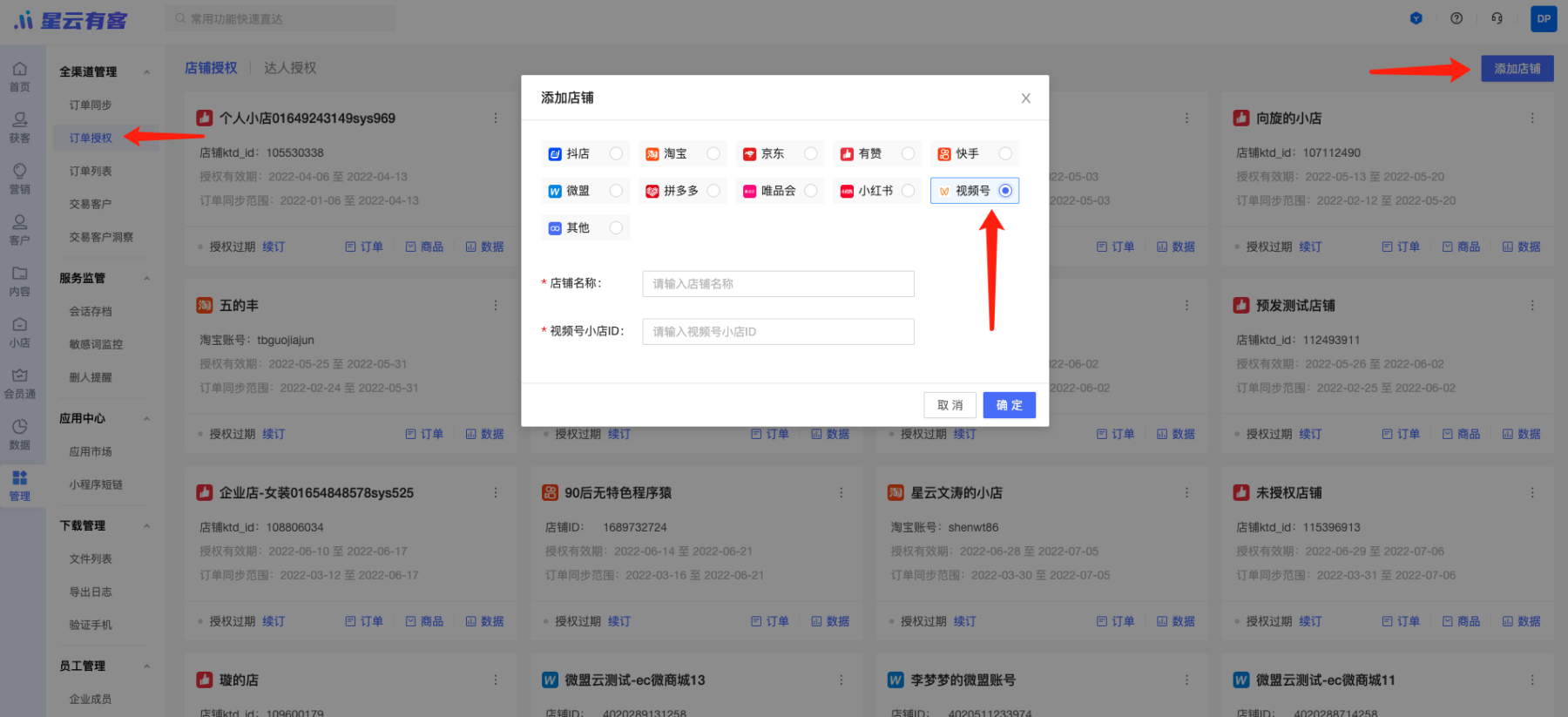The image size is (1568, 717).
Task: Open 获客 sidebar section
Action: [x=20, y=128]
